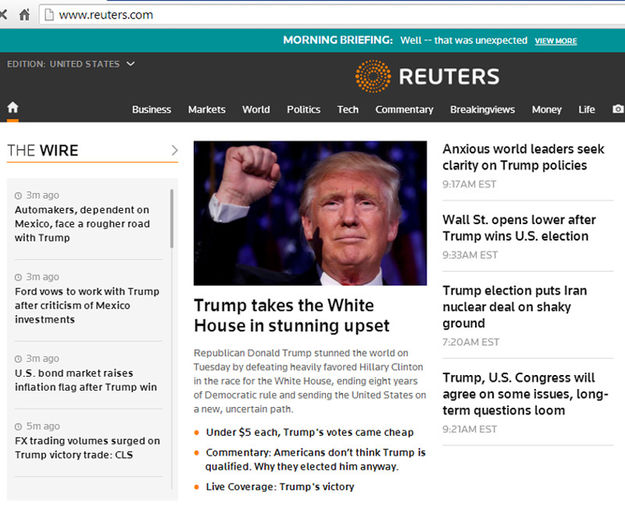Click the clock icon above U.S. bond market story

(18, 359)
